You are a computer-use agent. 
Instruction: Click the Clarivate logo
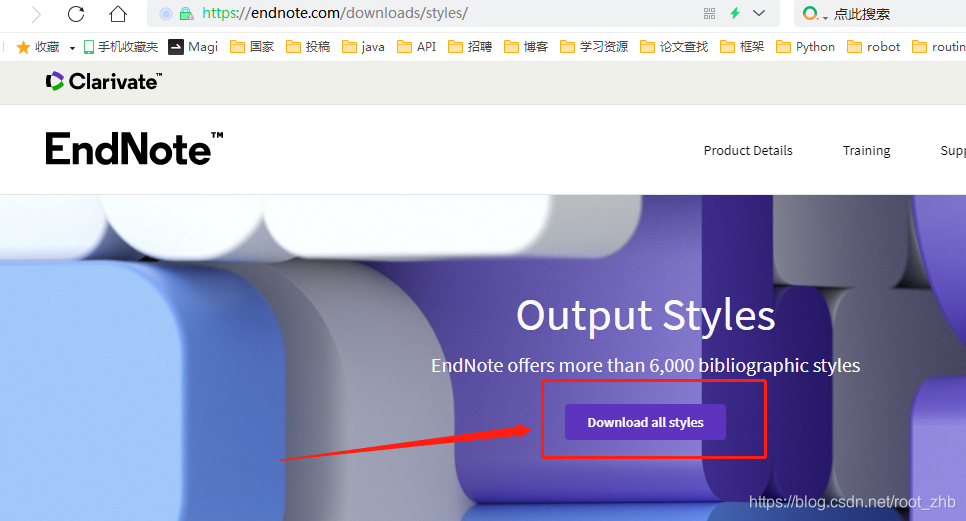tap(104, 81)
